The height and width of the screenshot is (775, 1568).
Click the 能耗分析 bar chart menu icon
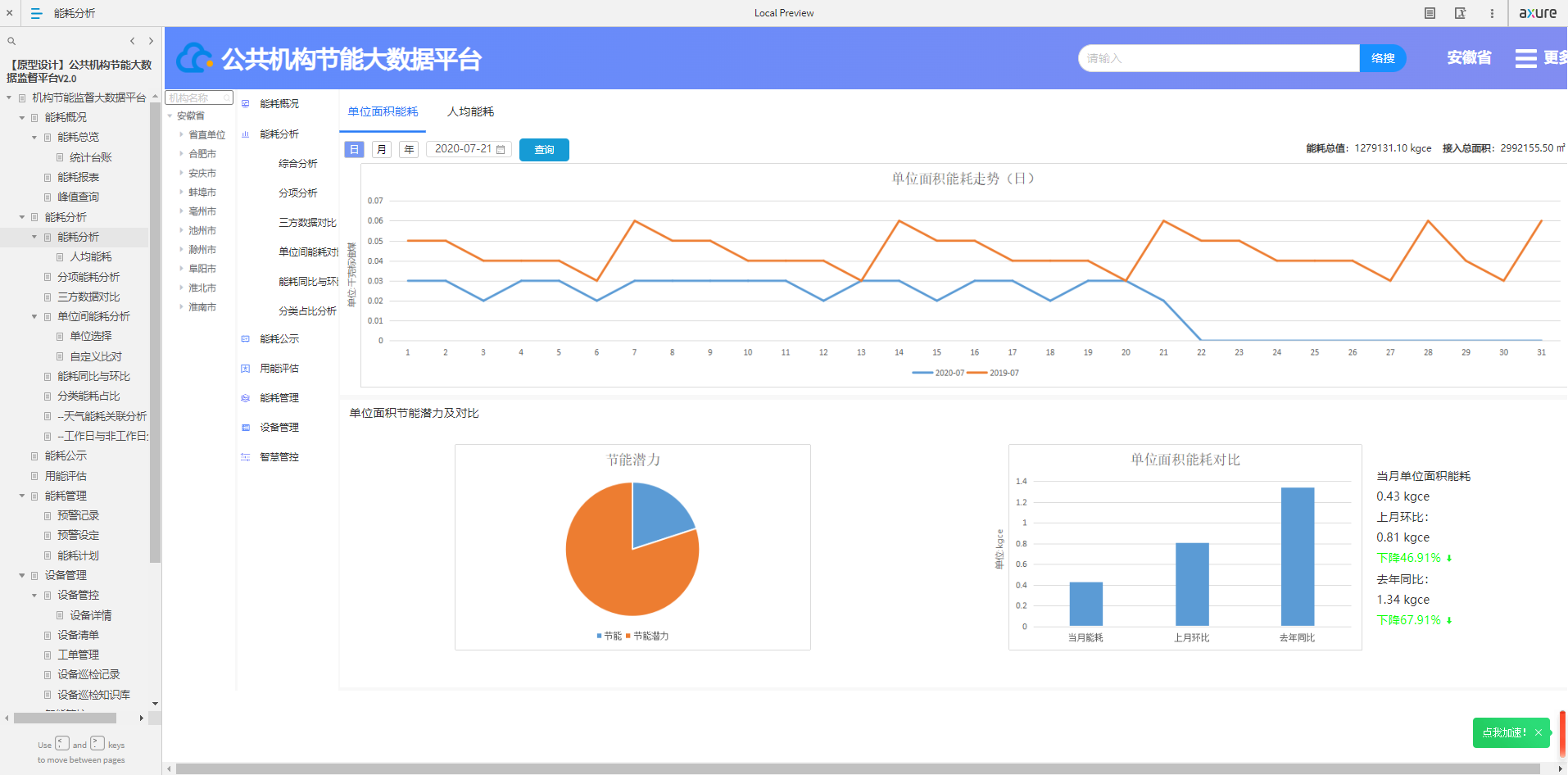pyautogui.click(x=245, y=134)
